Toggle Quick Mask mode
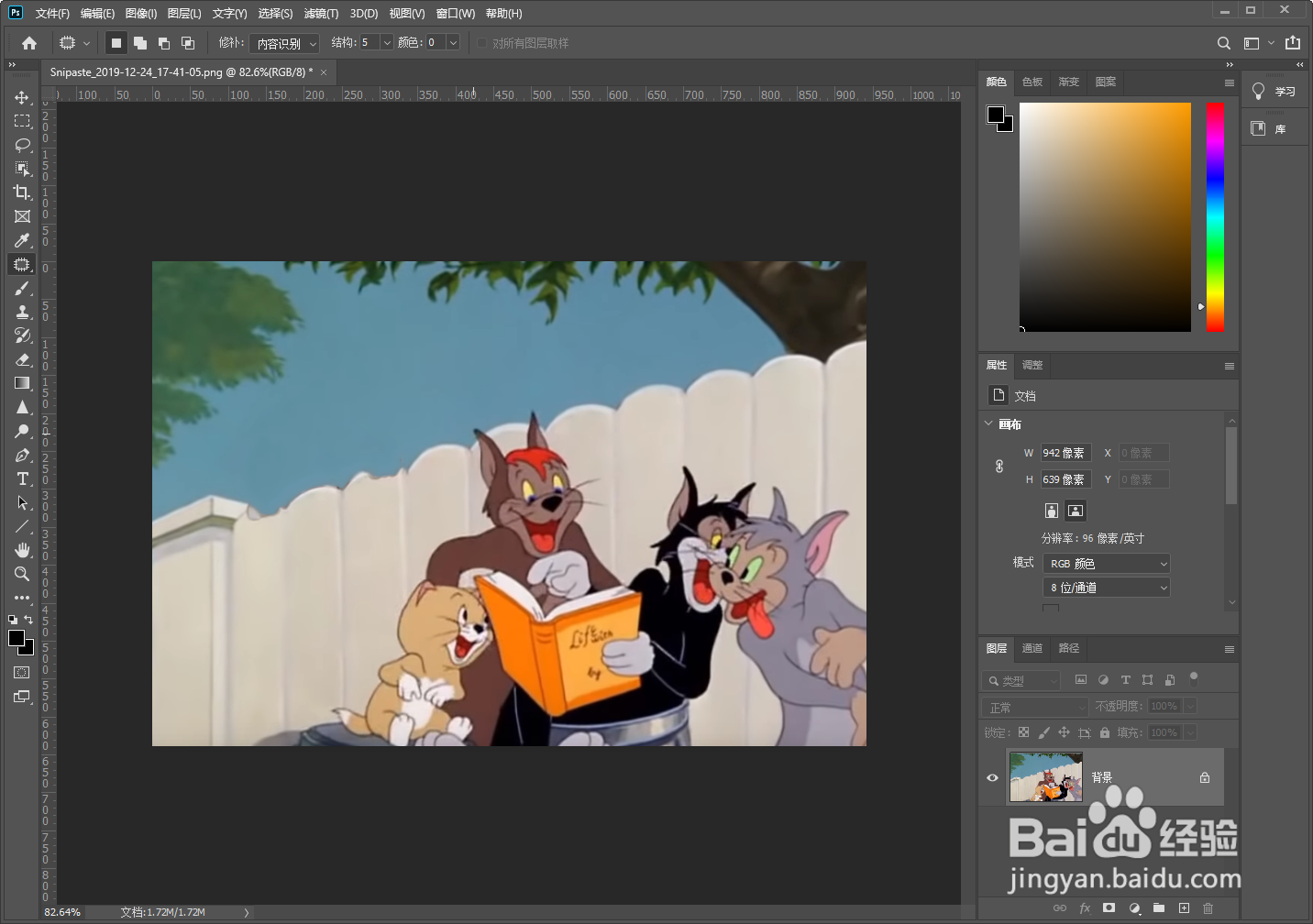 click(x=22, y=673)
